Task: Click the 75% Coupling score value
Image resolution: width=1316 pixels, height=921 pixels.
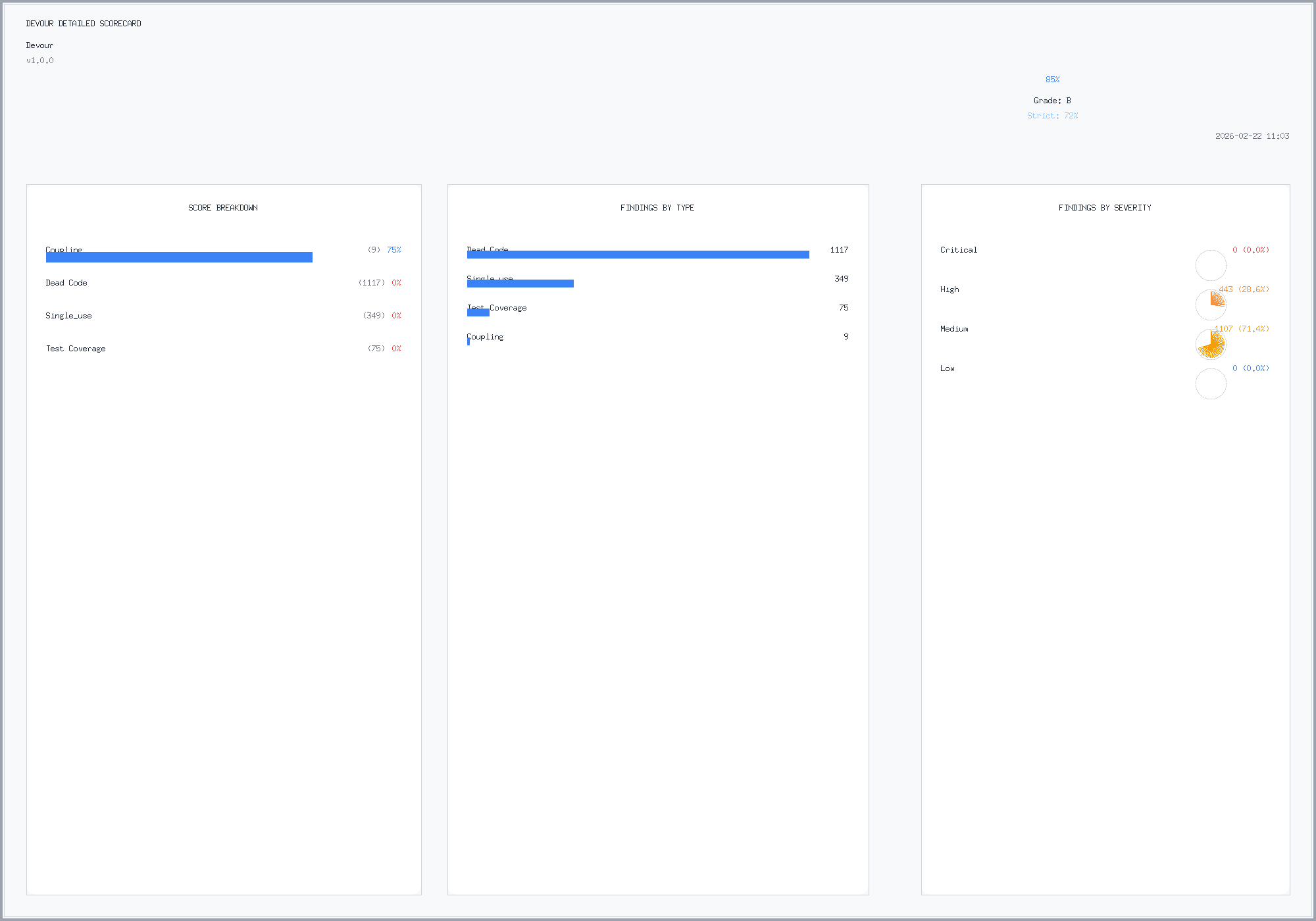Action: pyautogui.click(x=394, y=250)
